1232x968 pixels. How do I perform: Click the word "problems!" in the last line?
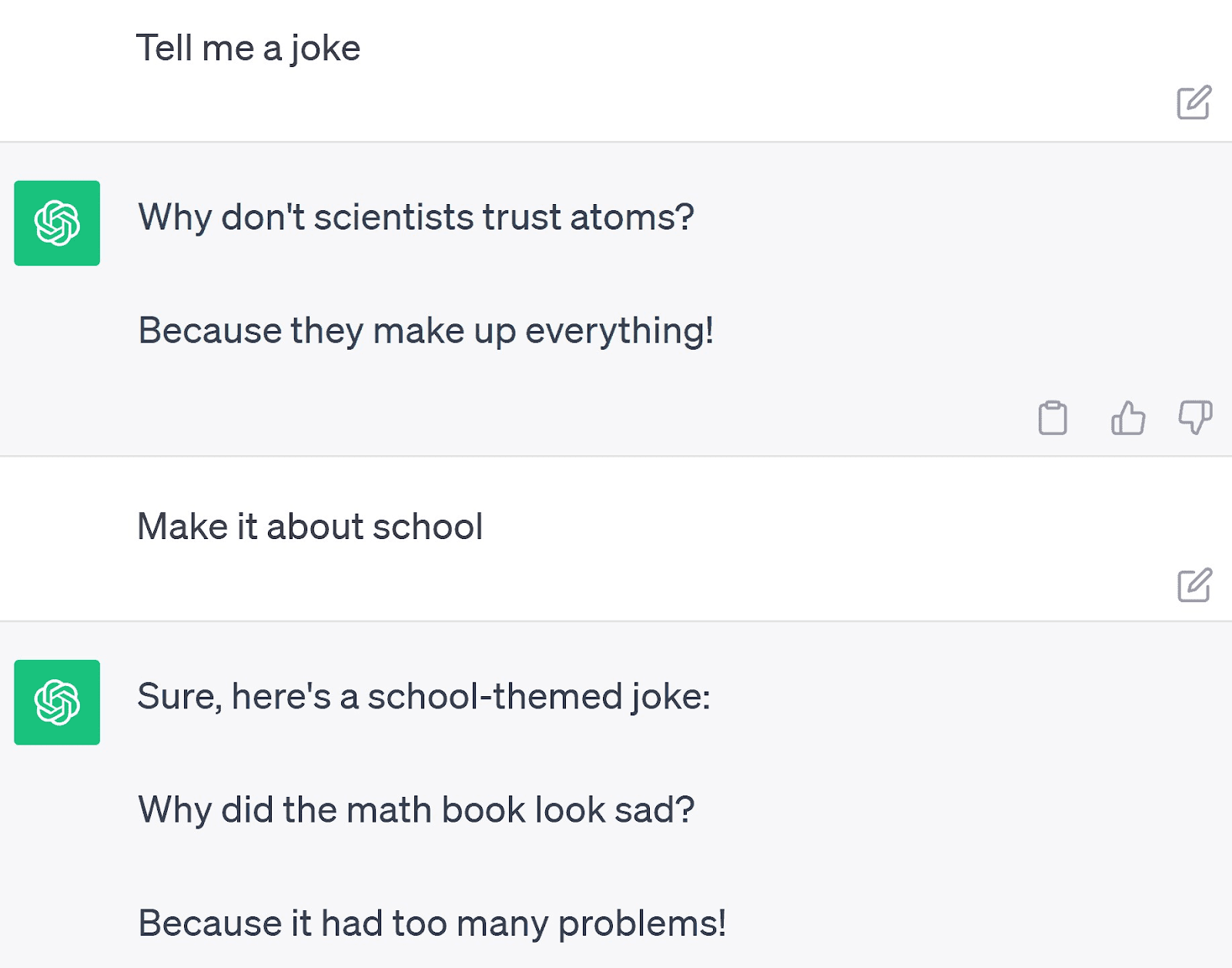pos(642,923)
